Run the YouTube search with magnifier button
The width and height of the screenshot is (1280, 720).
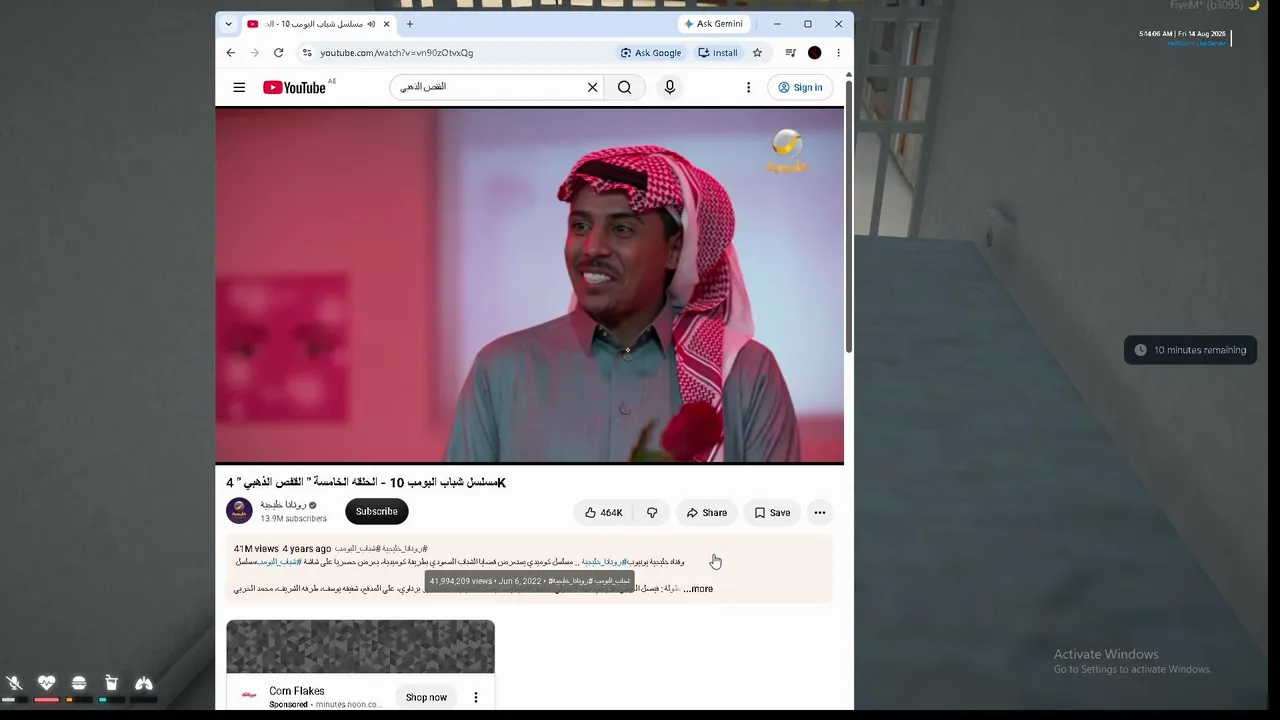pos(624,87)
